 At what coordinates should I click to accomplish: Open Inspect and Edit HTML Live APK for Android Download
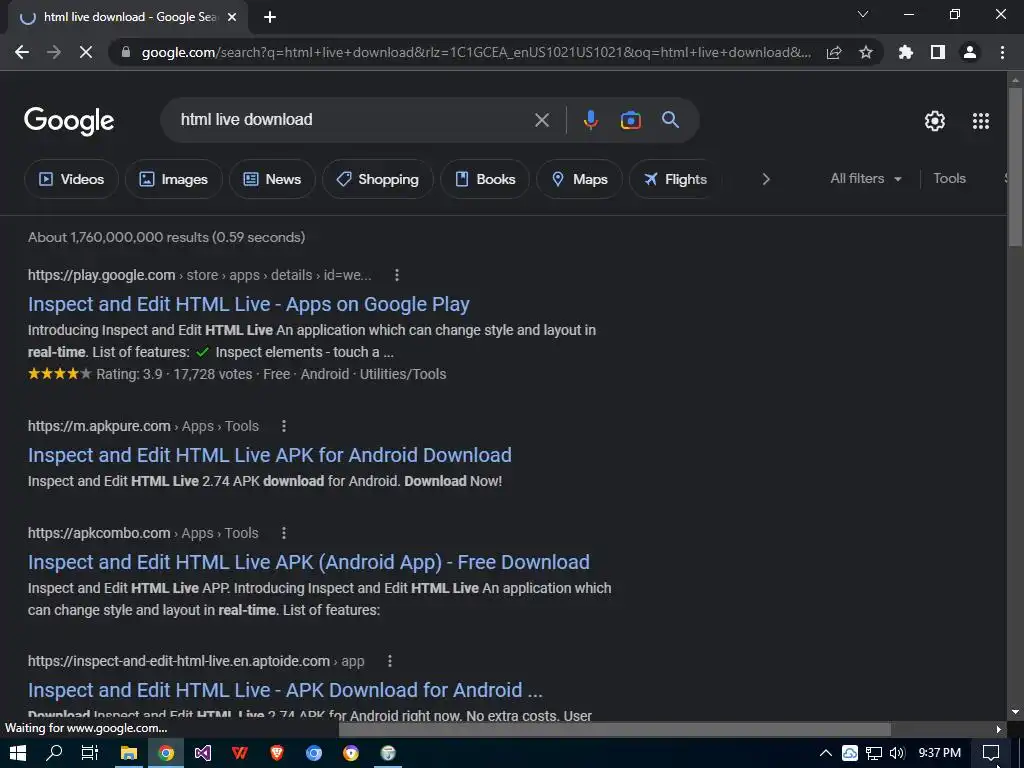point(270,455)
